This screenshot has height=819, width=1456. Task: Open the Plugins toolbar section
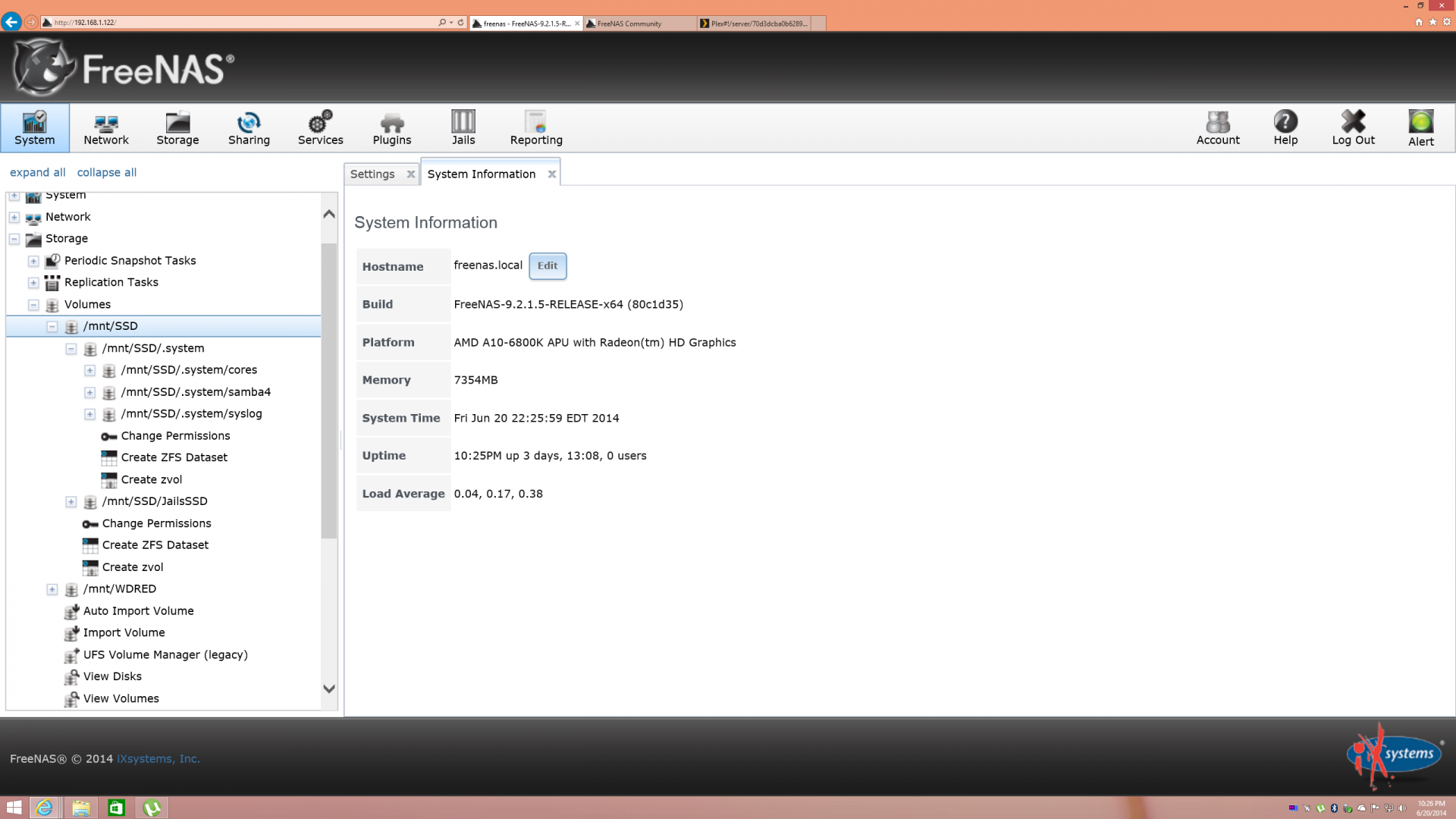[392, 128]
